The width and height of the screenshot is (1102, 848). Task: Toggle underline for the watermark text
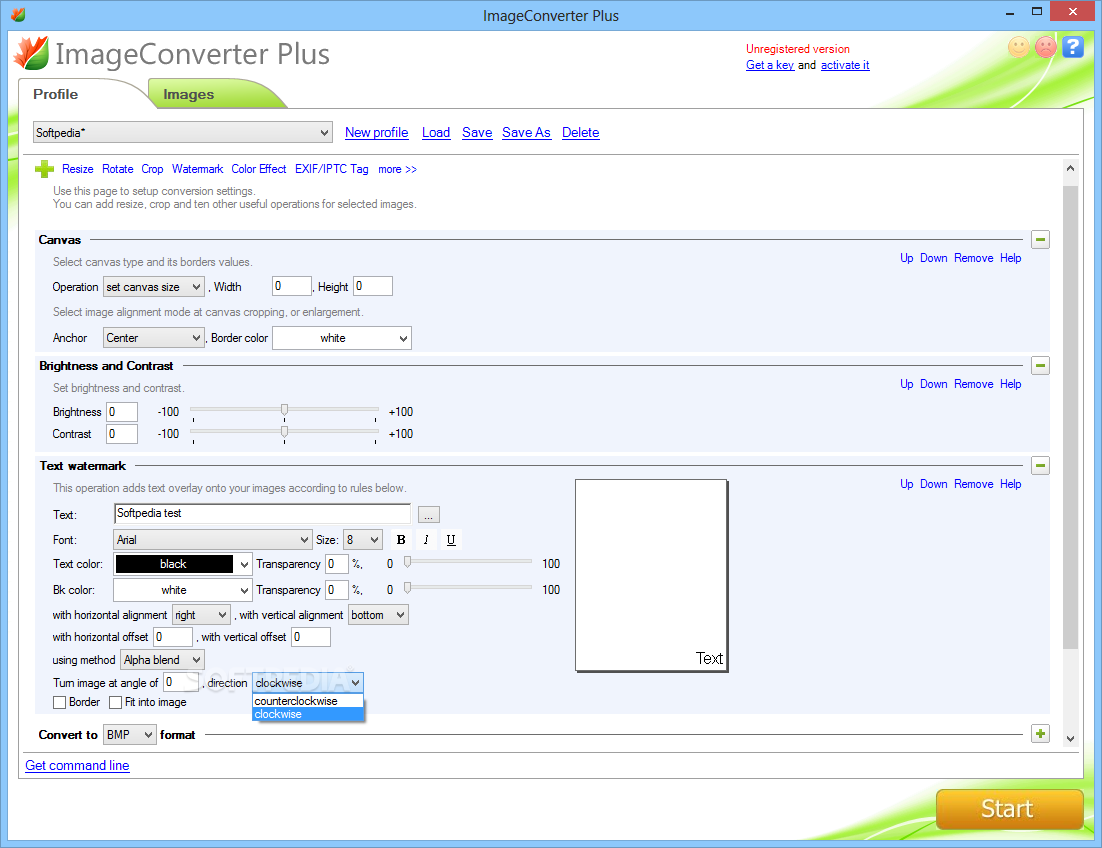click(450, 540)
